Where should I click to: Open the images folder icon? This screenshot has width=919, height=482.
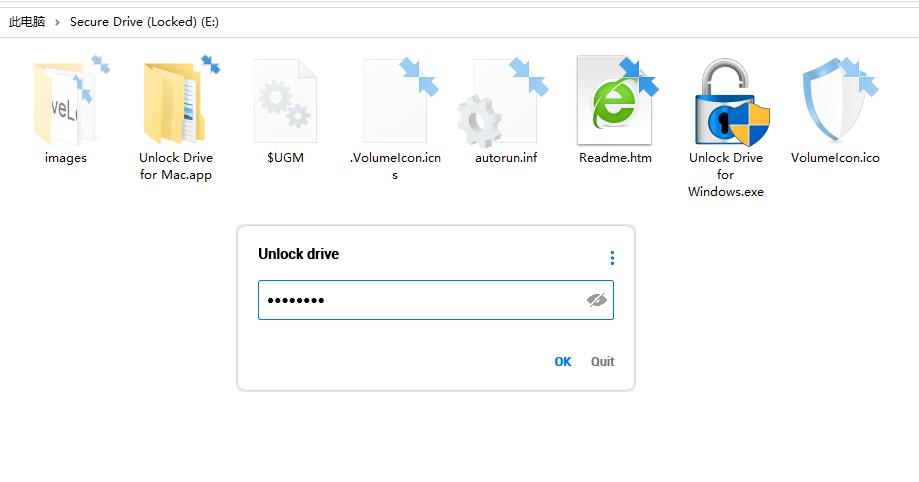(67, 101)
